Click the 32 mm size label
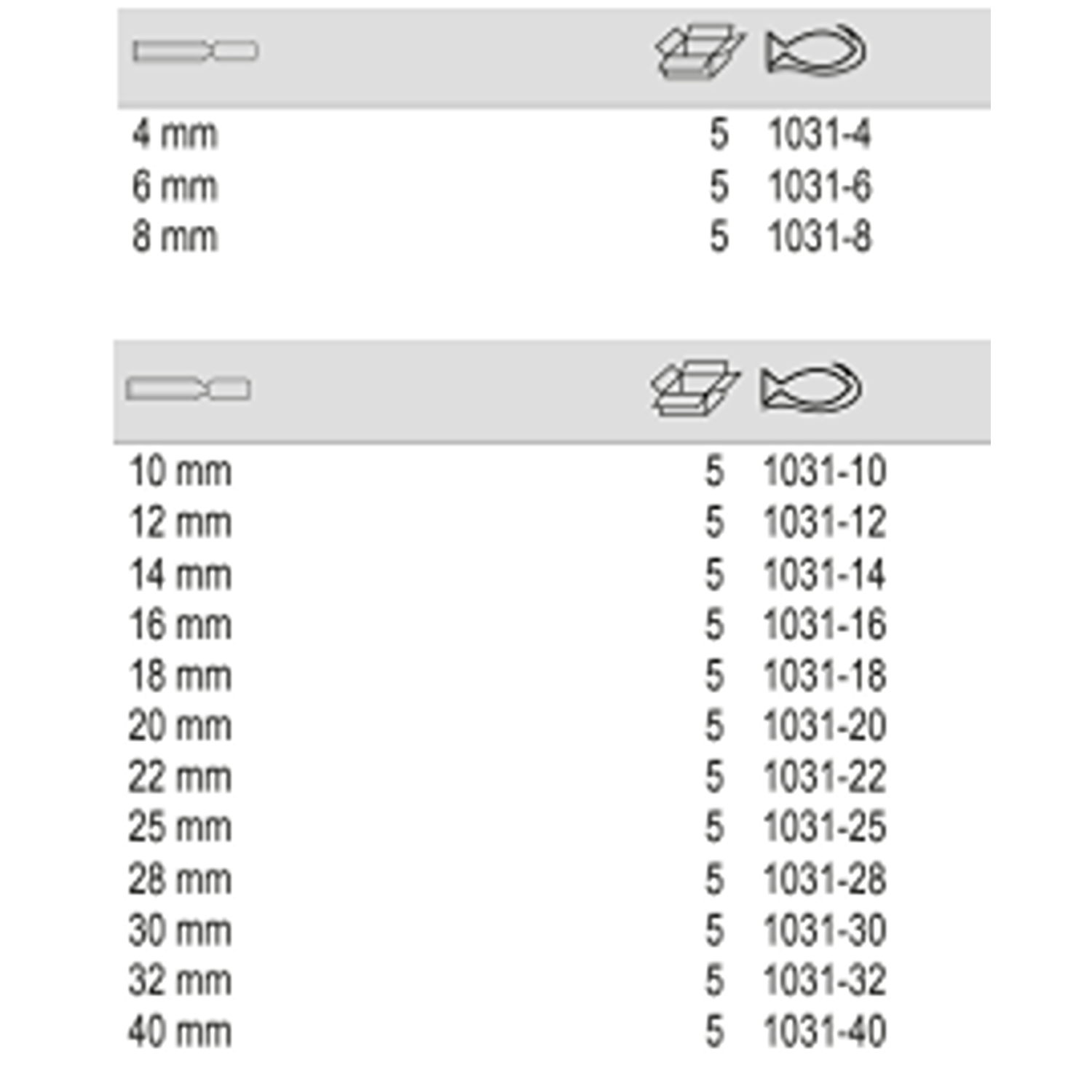The width and height of the screenshot is (1092, 1092). [x=181, y=980]
